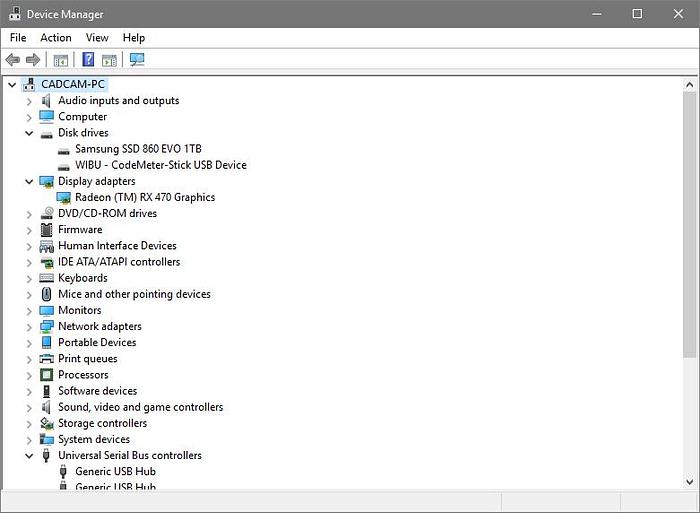Open the Action menu
This screenshot has height=513, width=700.
point(56,38)
